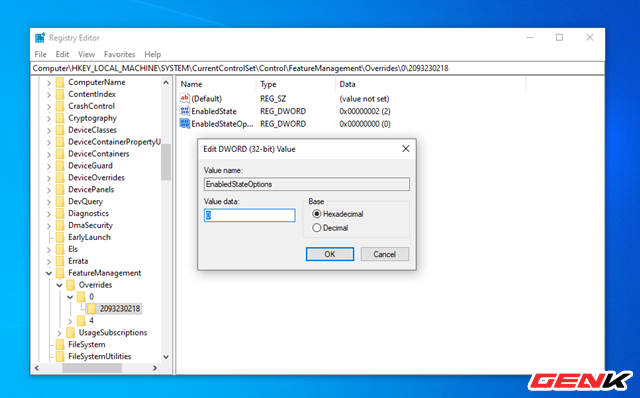Click the DeviceOverrides folder icon
This screenshot has height=398, width=640.
(x=60, y=178)
